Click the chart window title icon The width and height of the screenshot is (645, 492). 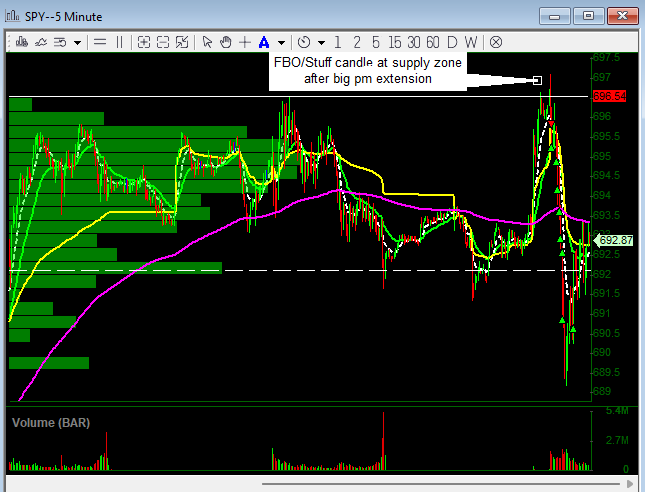(x=12, y=16)
